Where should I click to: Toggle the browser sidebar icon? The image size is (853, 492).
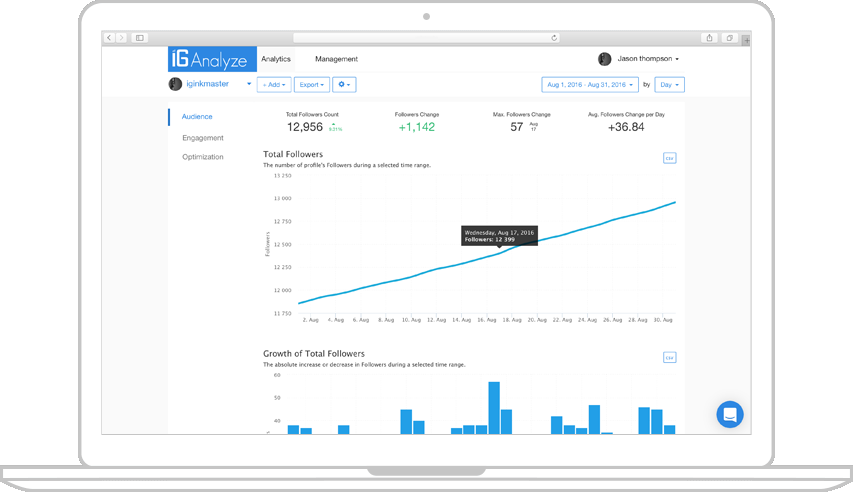(x=136, y=37)
